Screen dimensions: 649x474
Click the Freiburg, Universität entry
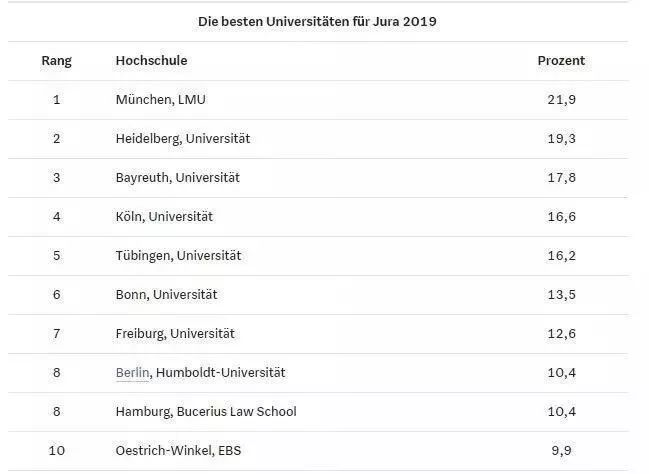tap(175, 334)
